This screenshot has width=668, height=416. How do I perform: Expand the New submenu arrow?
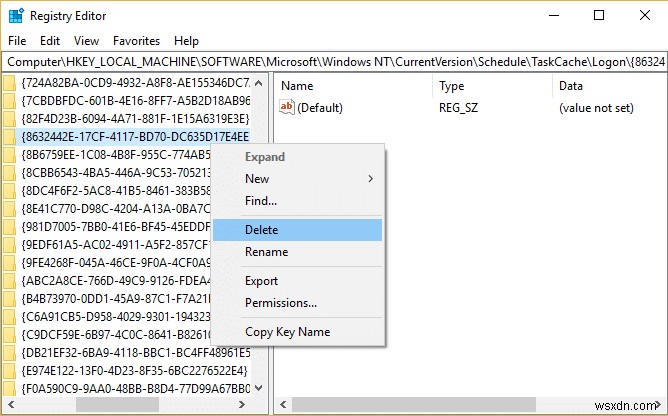(371, 179)
